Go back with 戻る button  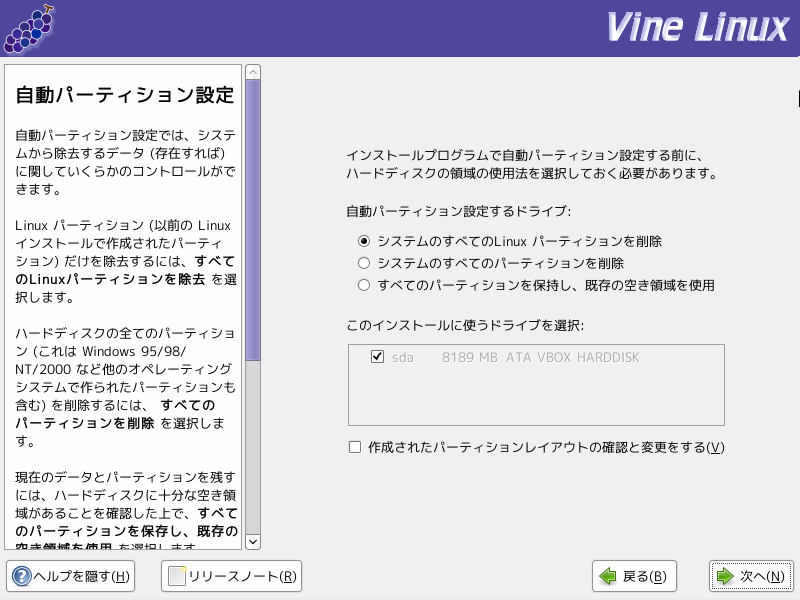click(x=634, y=576)
